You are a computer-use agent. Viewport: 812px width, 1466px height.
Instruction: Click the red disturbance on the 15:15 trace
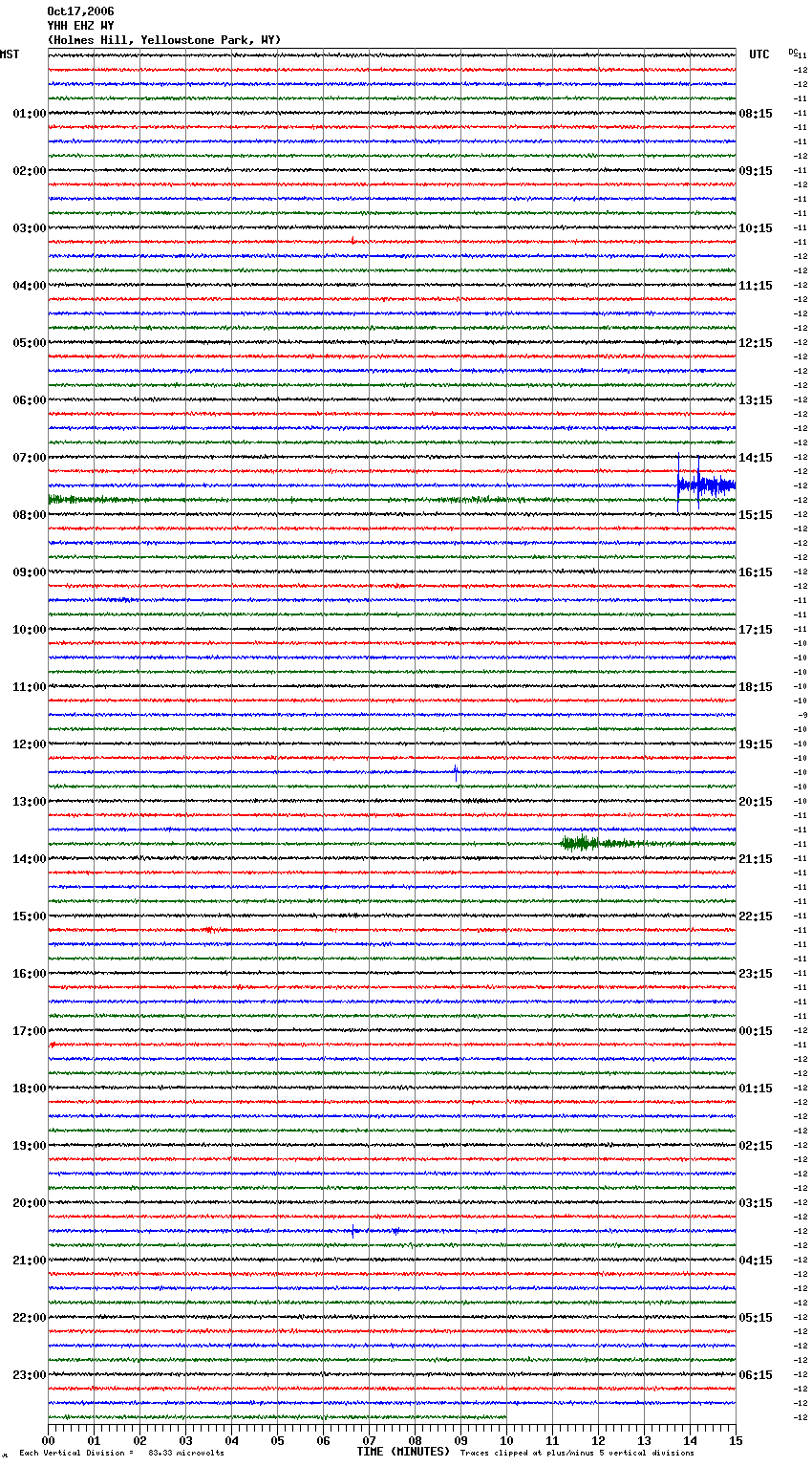(213, 929)
